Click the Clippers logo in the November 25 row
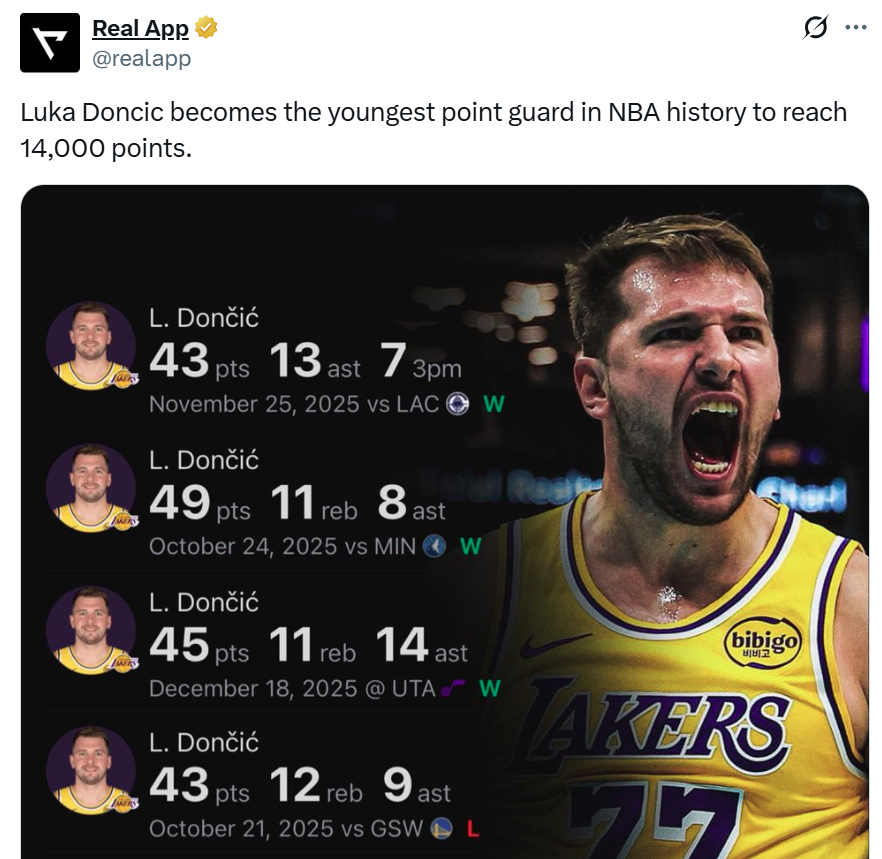882x859 pixels. (x=457, y=405)
